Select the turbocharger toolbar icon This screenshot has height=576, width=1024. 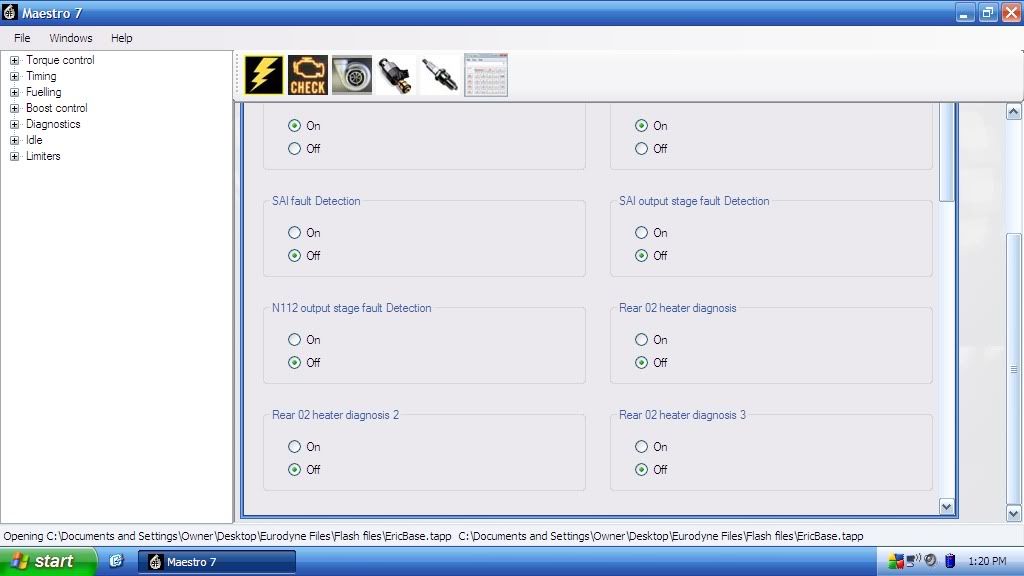click(x=352, y=75)
